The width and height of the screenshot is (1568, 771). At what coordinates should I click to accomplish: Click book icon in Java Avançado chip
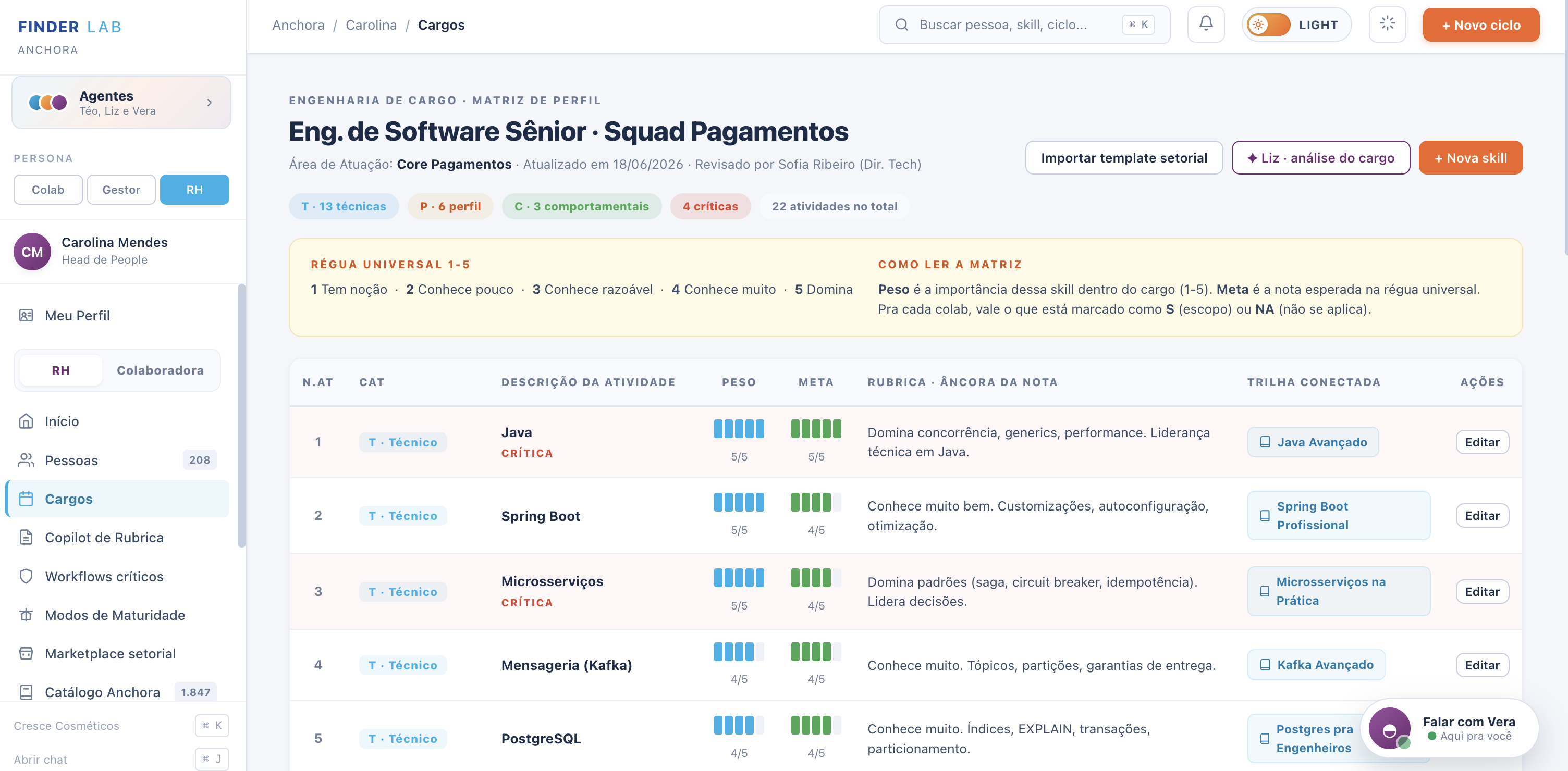1265,442
